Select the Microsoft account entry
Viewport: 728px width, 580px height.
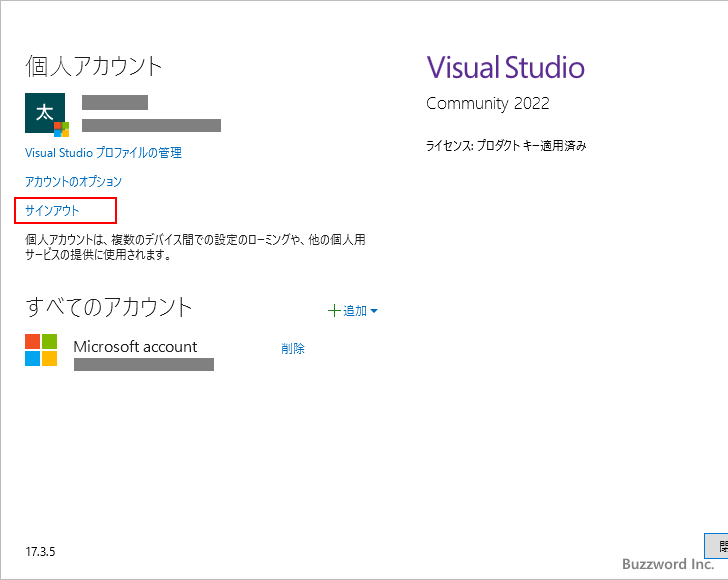[x=135, y=346]
